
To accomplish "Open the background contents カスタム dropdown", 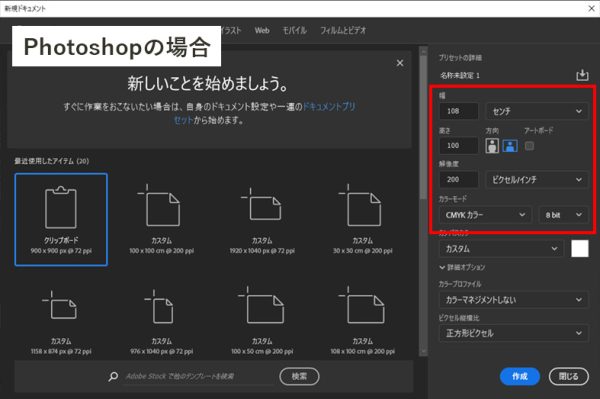I will [501, 249].
